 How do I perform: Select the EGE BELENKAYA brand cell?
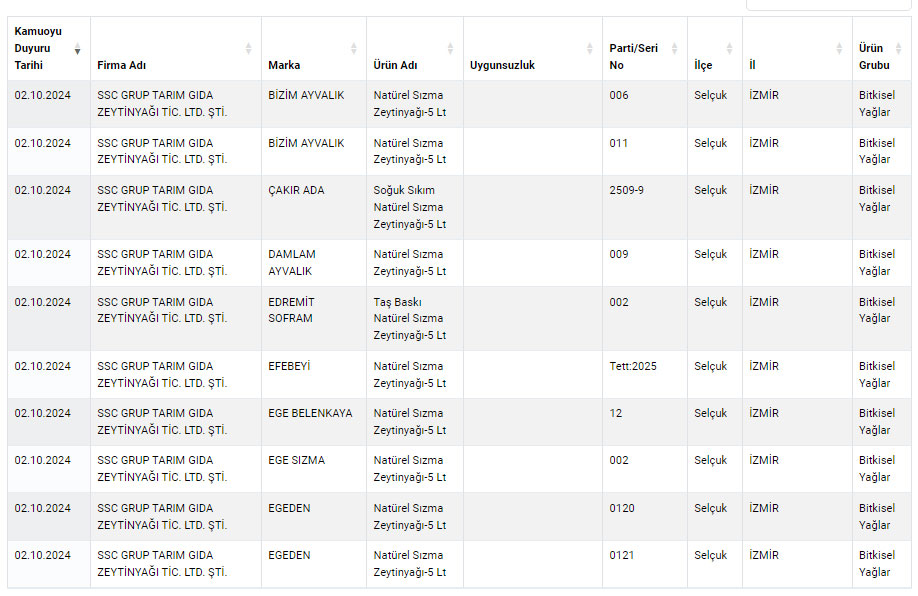click(x=314, y=422)
